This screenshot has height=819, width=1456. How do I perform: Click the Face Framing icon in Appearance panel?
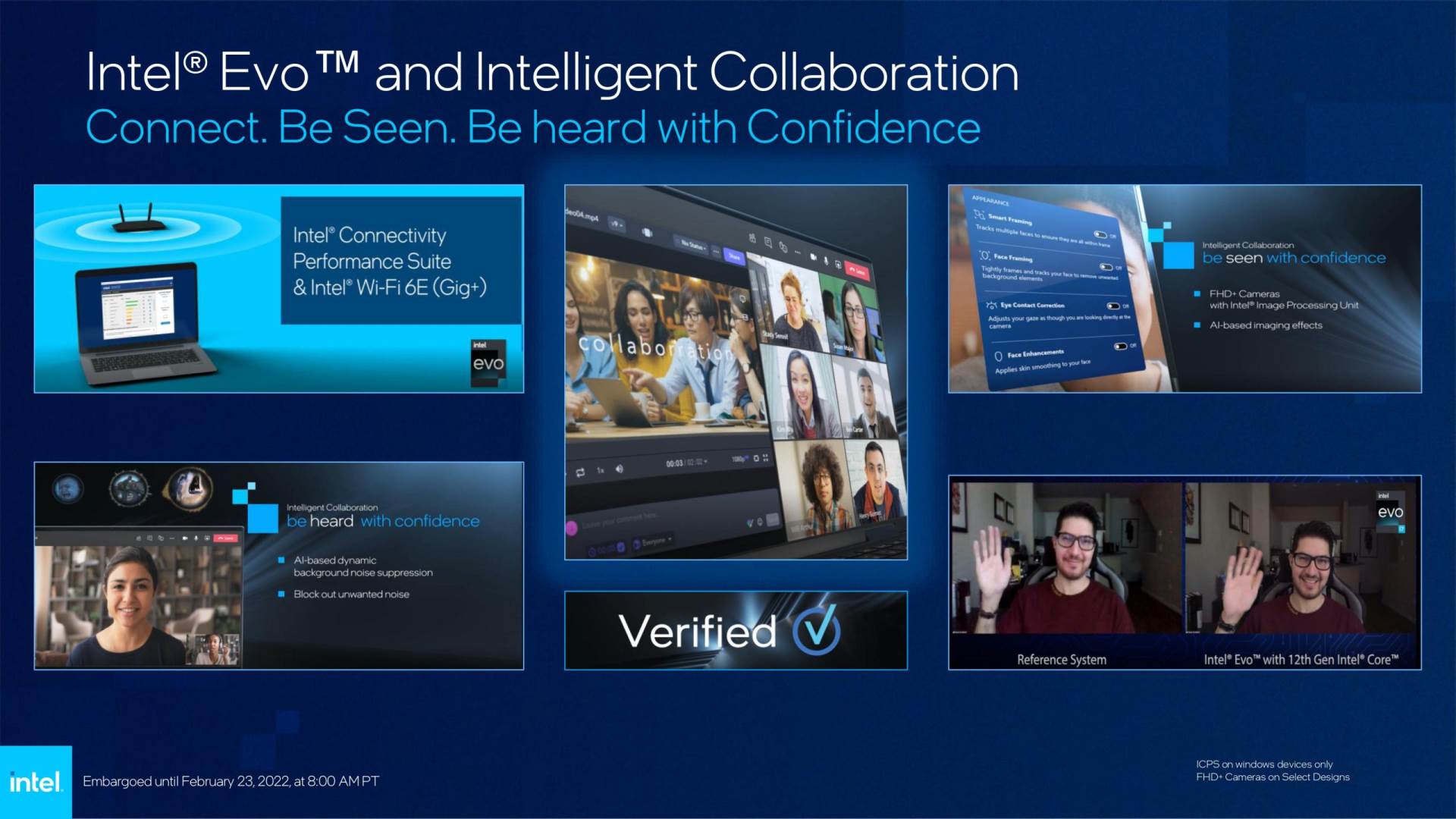(x=985, y=256)
